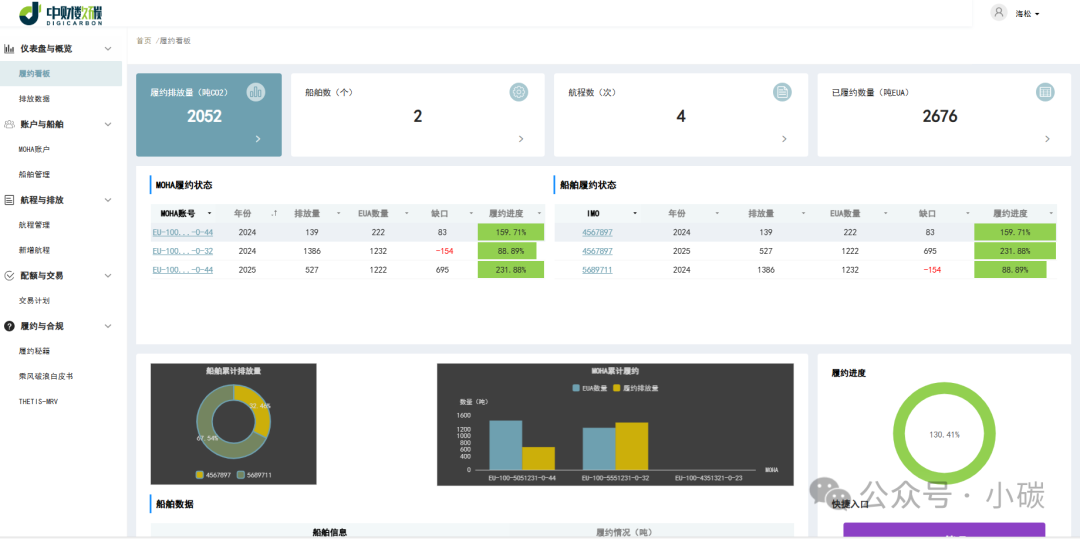Open MOHA link EU-100...-0-32
The width and height of the screenshot is (1080, 539).
point(183,251)
